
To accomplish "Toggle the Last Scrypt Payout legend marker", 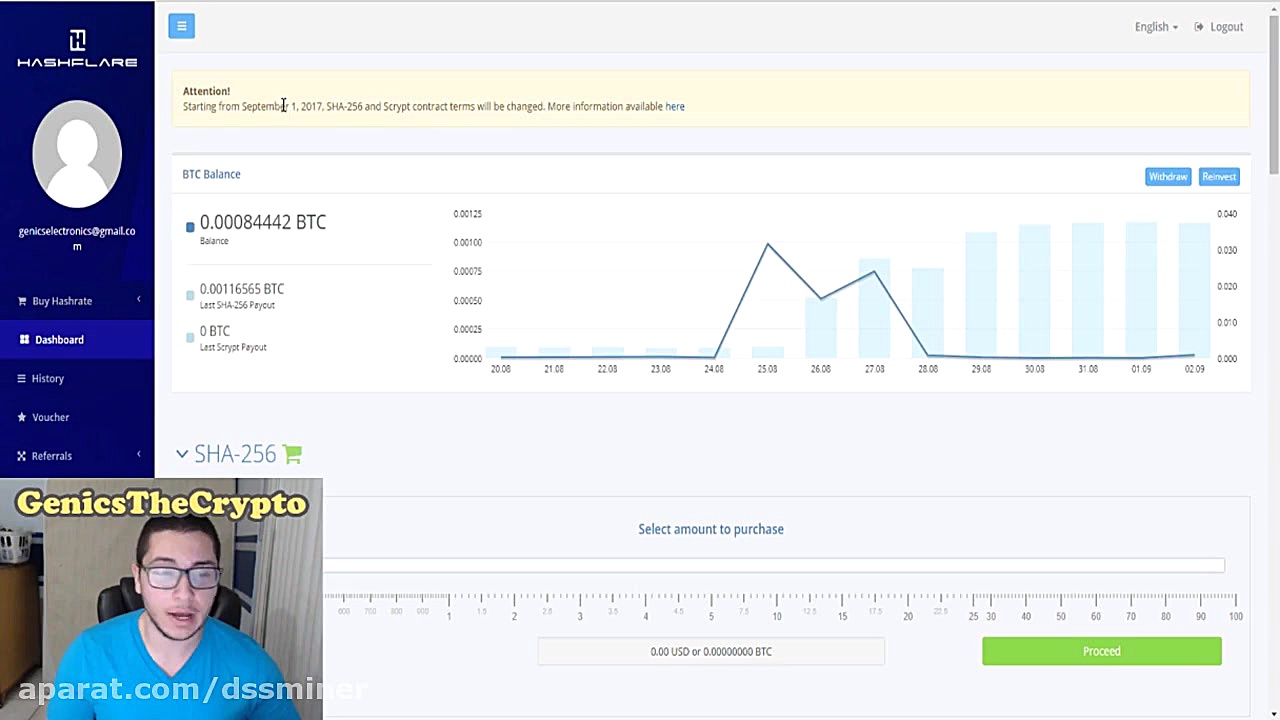I will tap(190, 338).
